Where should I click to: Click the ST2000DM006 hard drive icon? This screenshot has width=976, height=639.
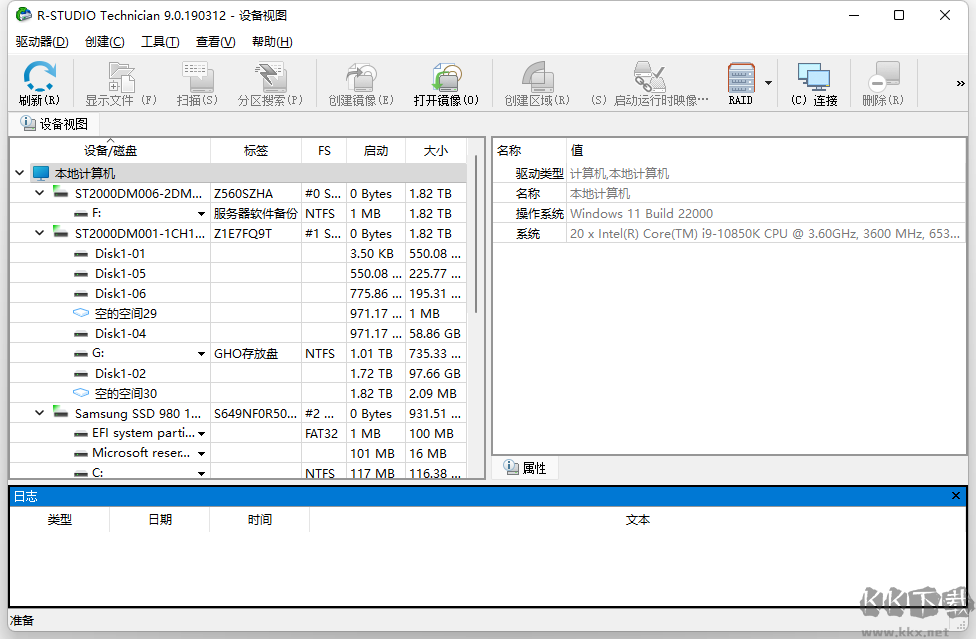point(60,192)
